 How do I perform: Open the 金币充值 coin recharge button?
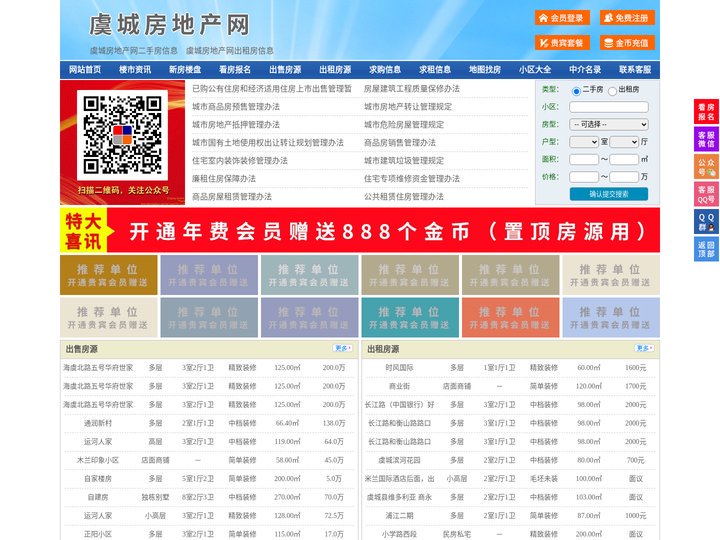point(627,43)
